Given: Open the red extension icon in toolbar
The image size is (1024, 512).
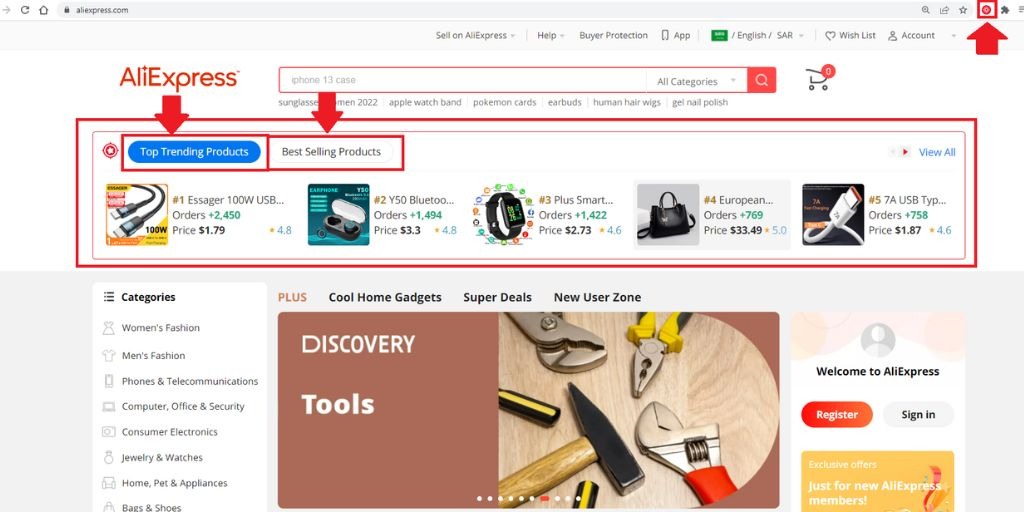Looking at the screenshot, I should (x=986, y=10).
